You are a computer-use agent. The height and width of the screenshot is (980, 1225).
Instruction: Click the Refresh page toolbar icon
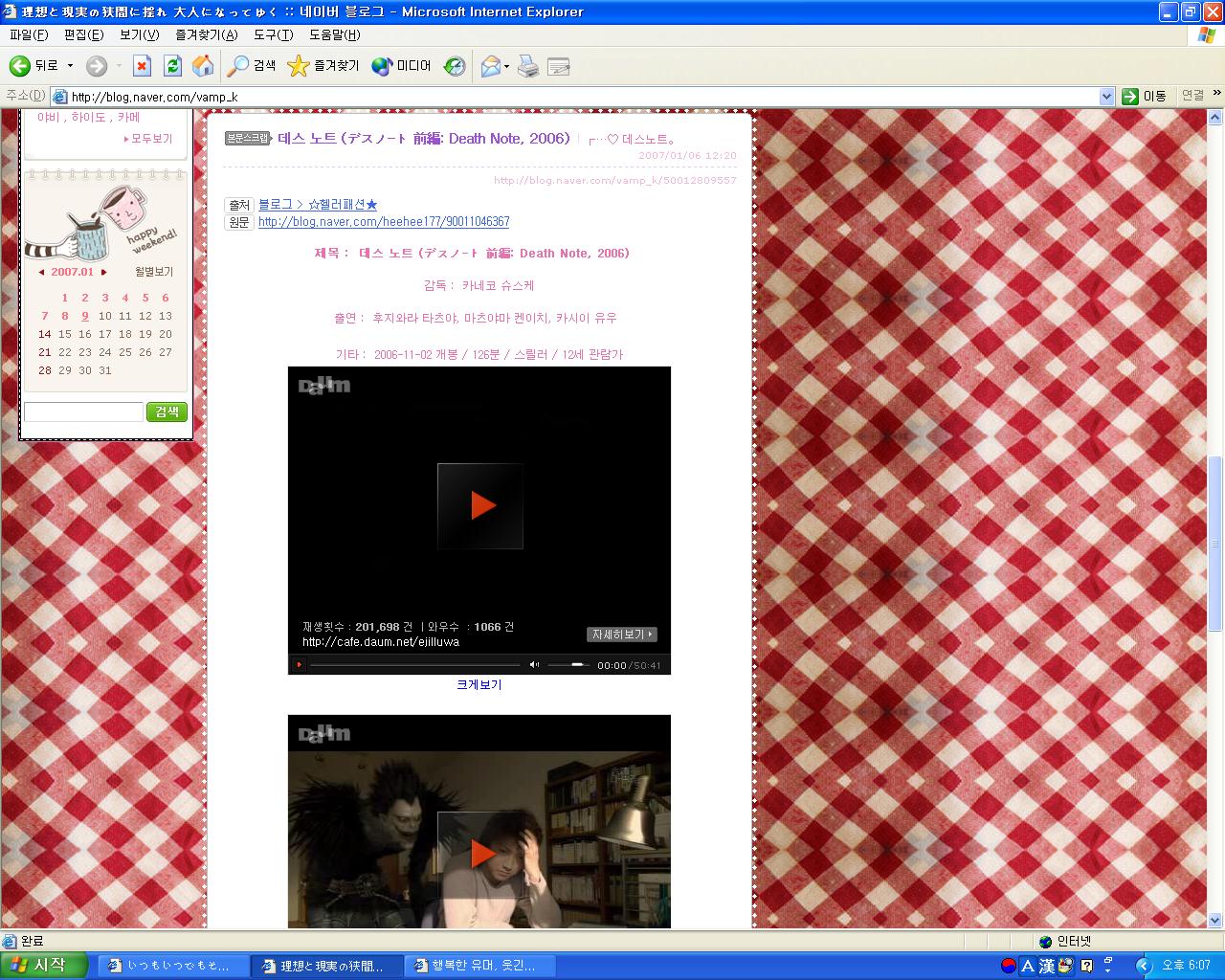point(172,66)
